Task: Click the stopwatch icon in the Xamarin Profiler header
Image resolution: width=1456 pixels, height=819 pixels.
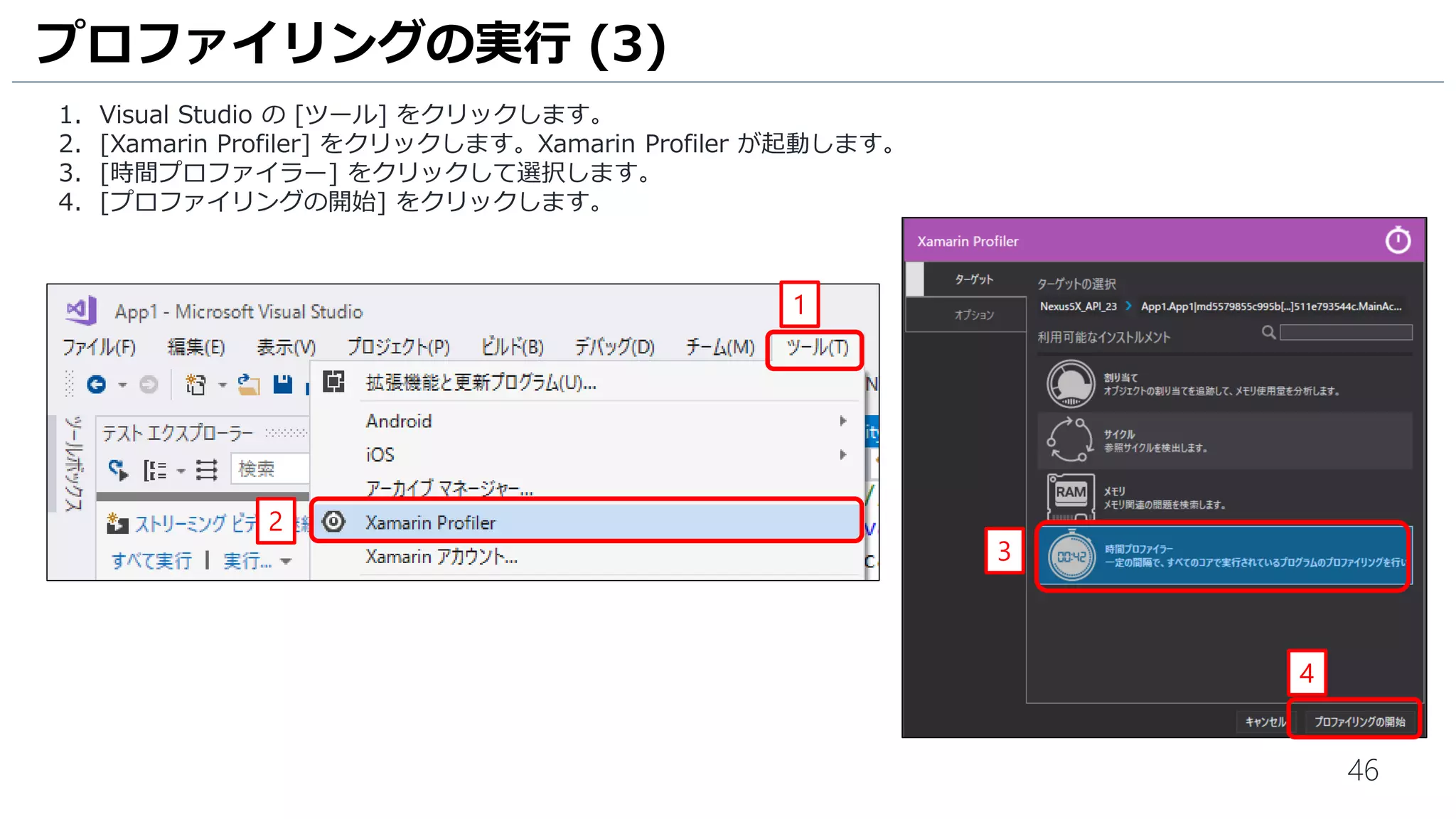Action: [x=1398, y=240]
